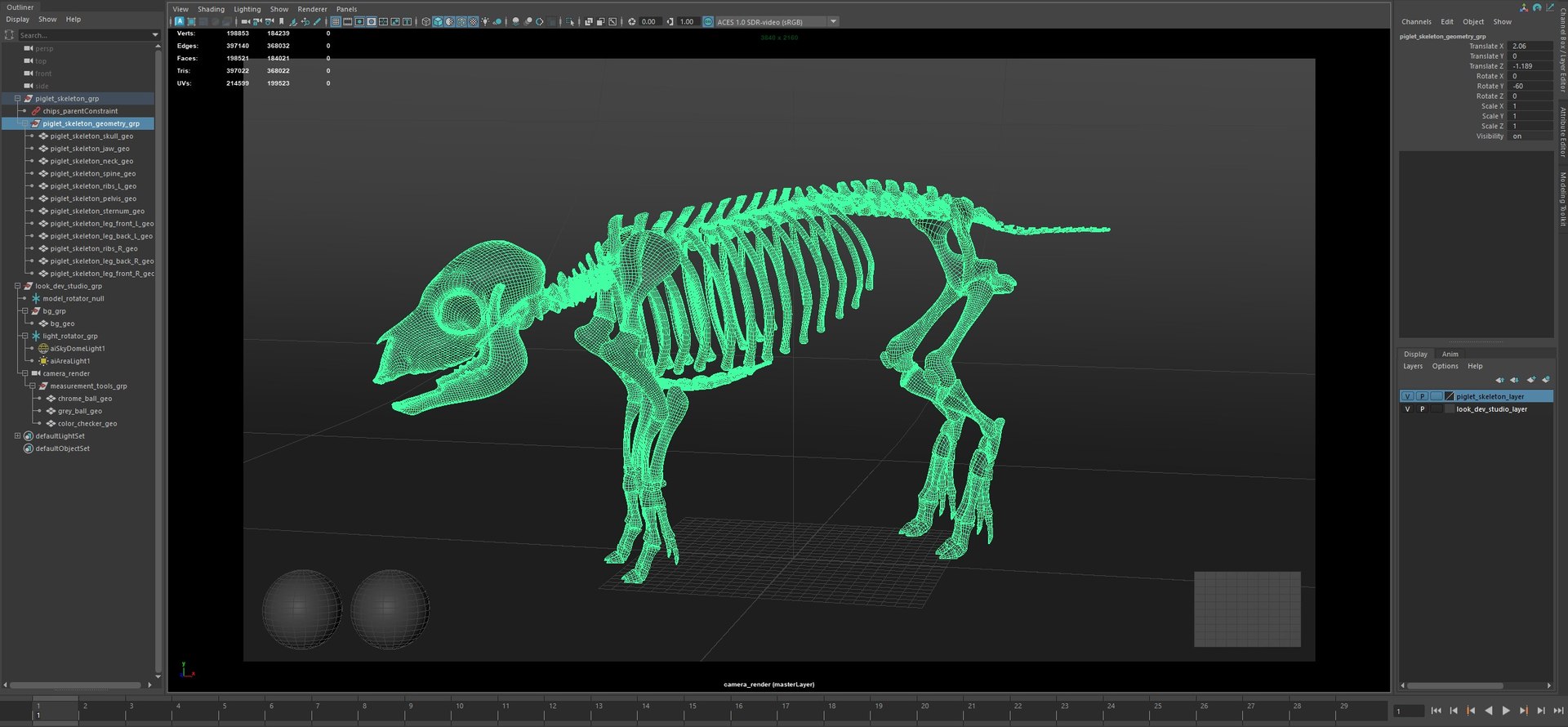Click the look_dev_studio_layer color swatch
Screen dimensions: 1568x727
tap(1450, 409)
